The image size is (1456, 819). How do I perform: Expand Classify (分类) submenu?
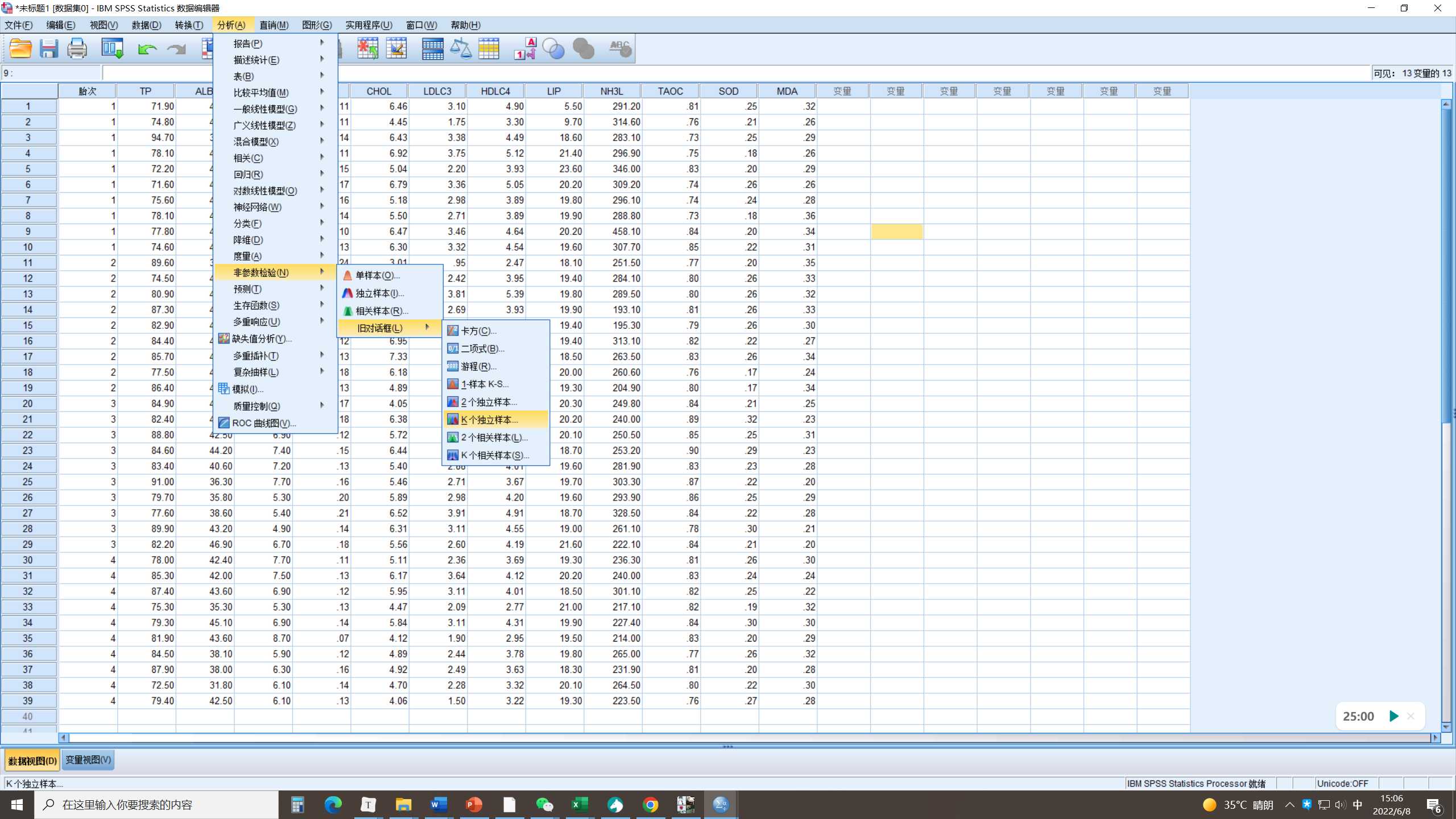(275, 224)
